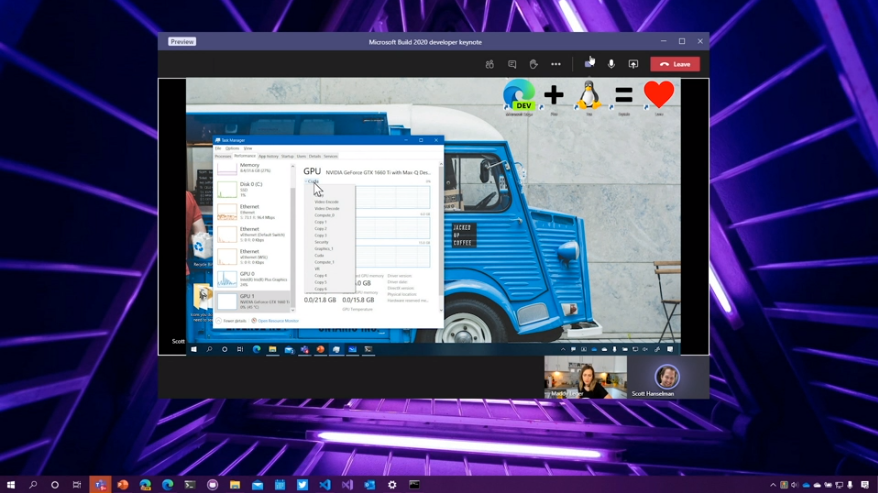Viewport: 878px width, 493px height.
Task: Open Cortana circle on the host taskbar
Action: point(55,485)
